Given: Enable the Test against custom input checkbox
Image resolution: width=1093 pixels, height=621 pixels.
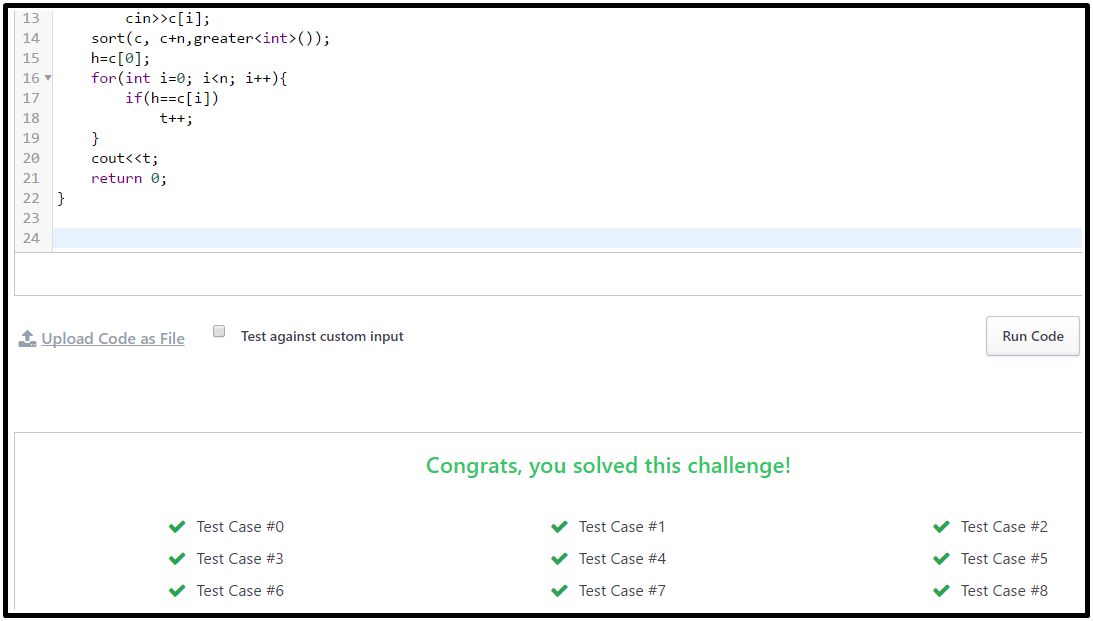Looking at the screenshot, I should click(x=219, y=330).
